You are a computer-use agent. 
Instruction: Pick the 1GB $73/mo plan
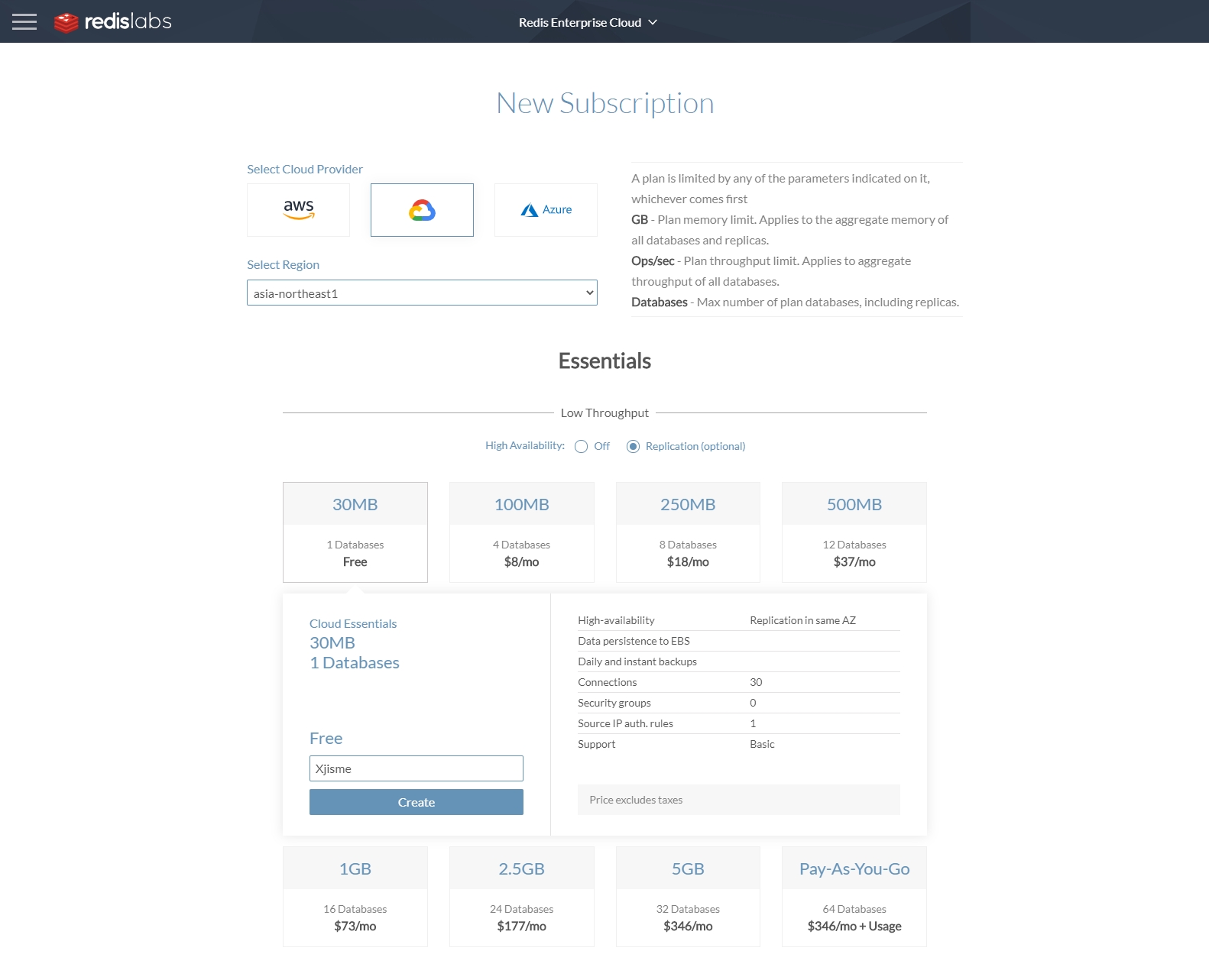click(355, 897)
